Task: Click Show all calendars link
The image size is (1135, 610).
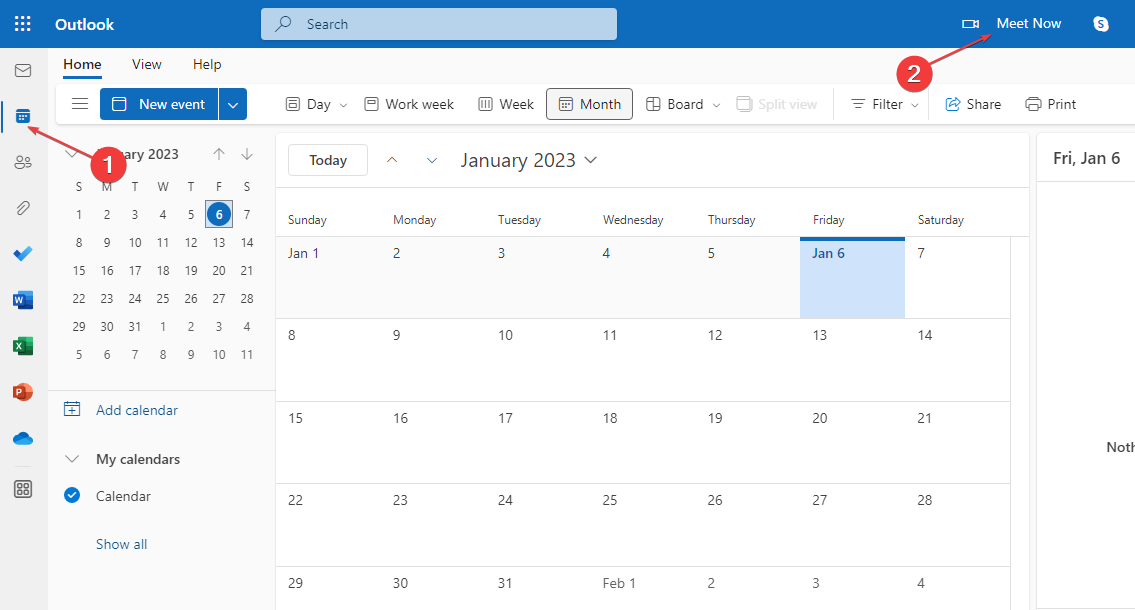Action: tap(122, 544)
